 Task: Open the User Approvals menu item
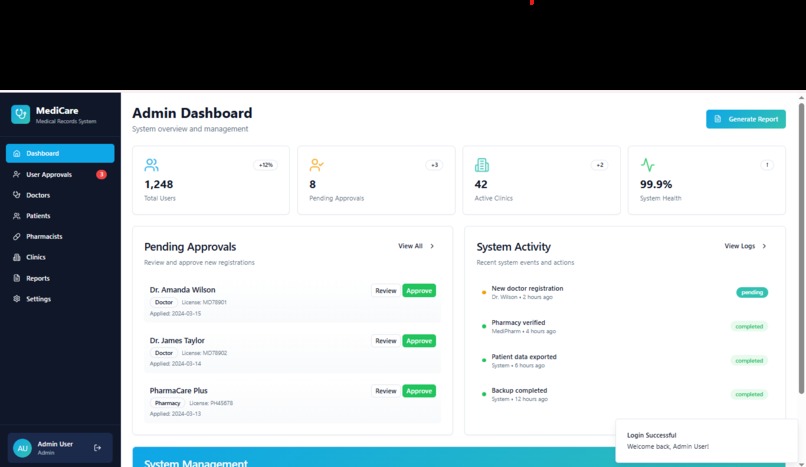60,174
